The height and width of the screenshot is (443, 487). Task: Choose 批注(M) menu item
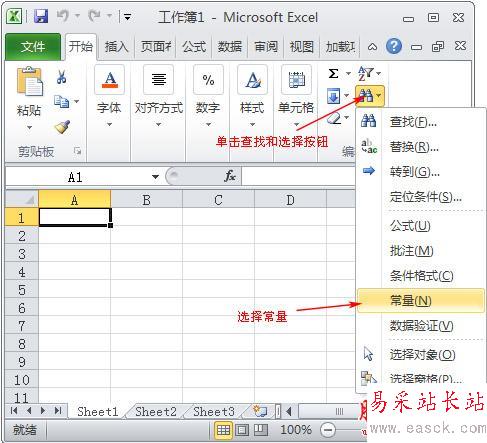click(x=421, y=251)
